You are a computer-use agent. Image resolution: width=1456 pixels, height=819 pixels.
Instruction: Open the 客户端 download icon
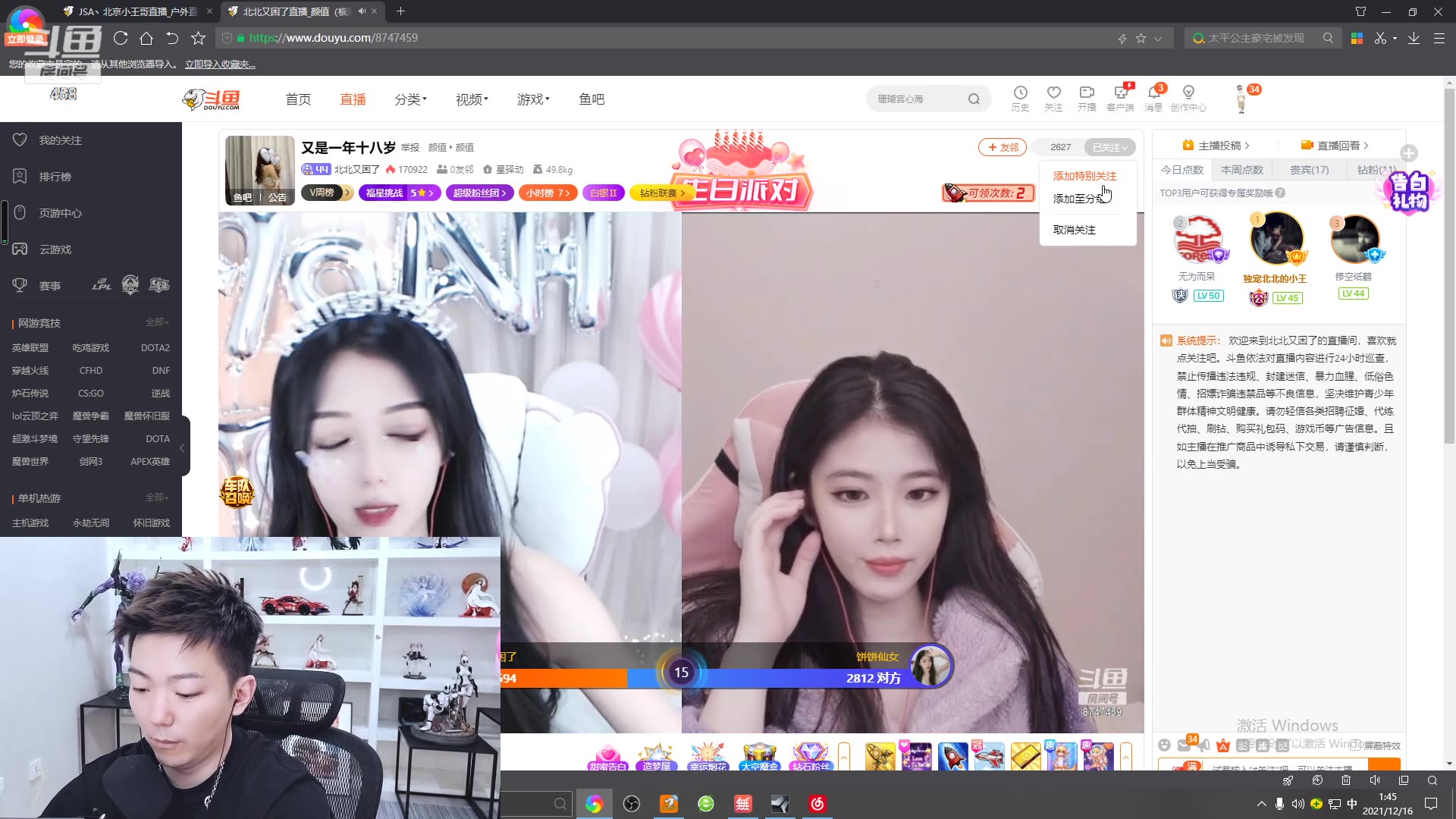coord(1120,99)
